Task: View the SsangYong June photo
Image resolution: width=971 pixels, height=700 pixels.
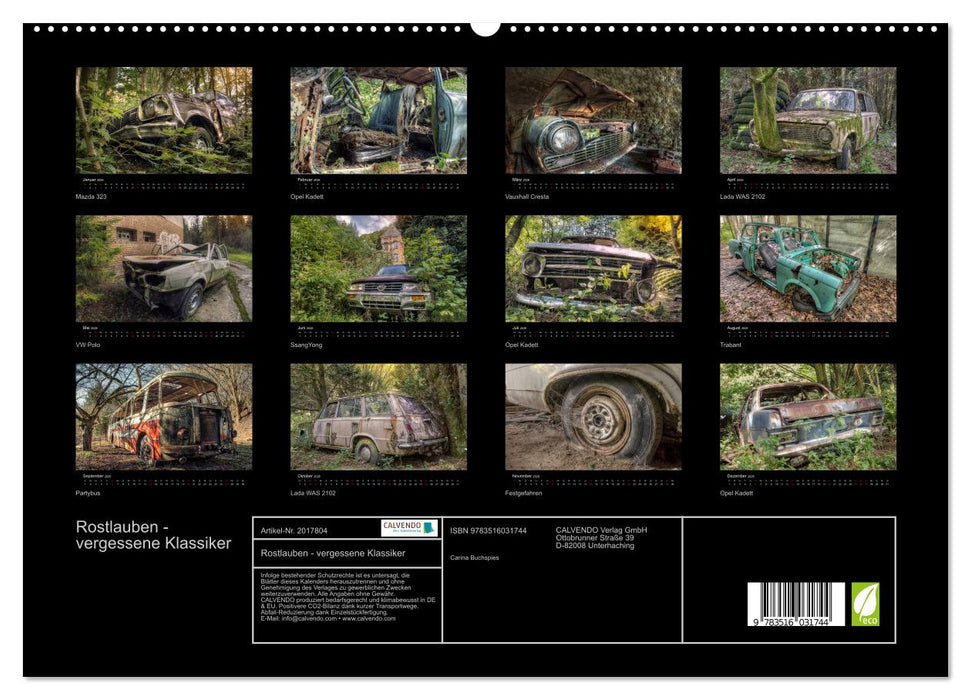Action: (x=378, y=269)
